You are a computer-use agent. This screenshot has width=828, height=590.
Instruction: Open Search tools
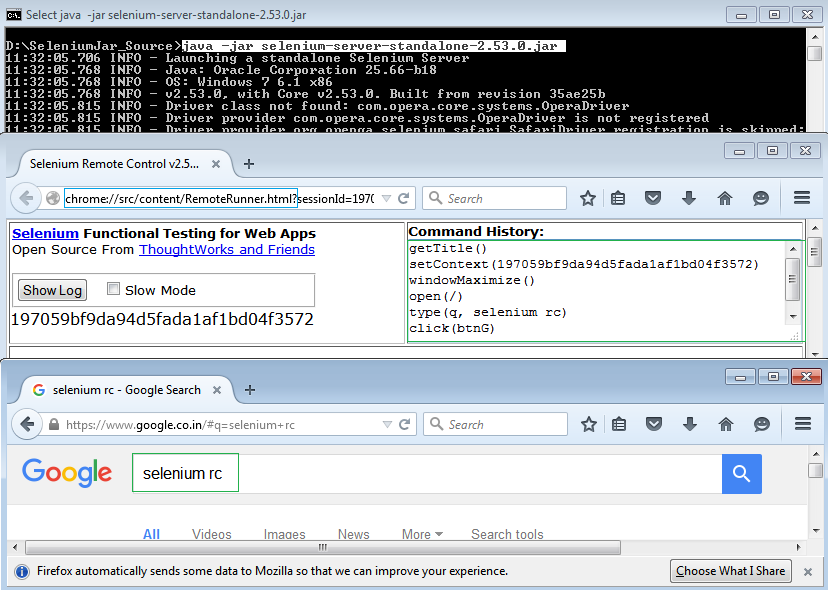point(507,534)
